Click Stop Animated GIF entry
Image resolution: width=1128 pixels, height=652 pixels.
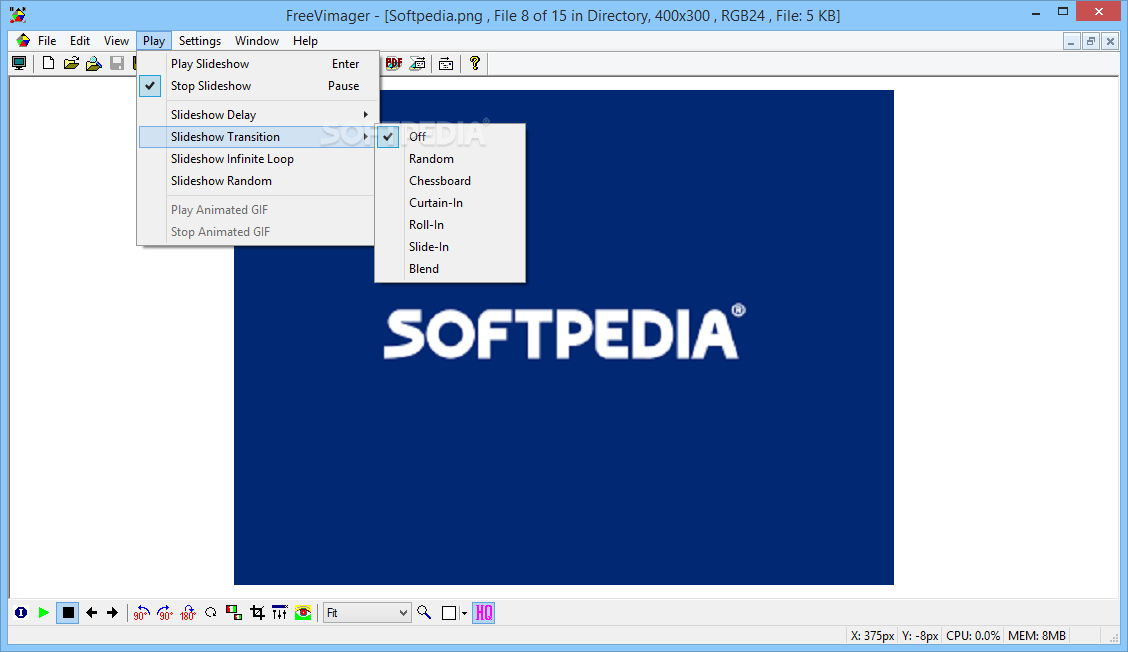coord(258,232)
